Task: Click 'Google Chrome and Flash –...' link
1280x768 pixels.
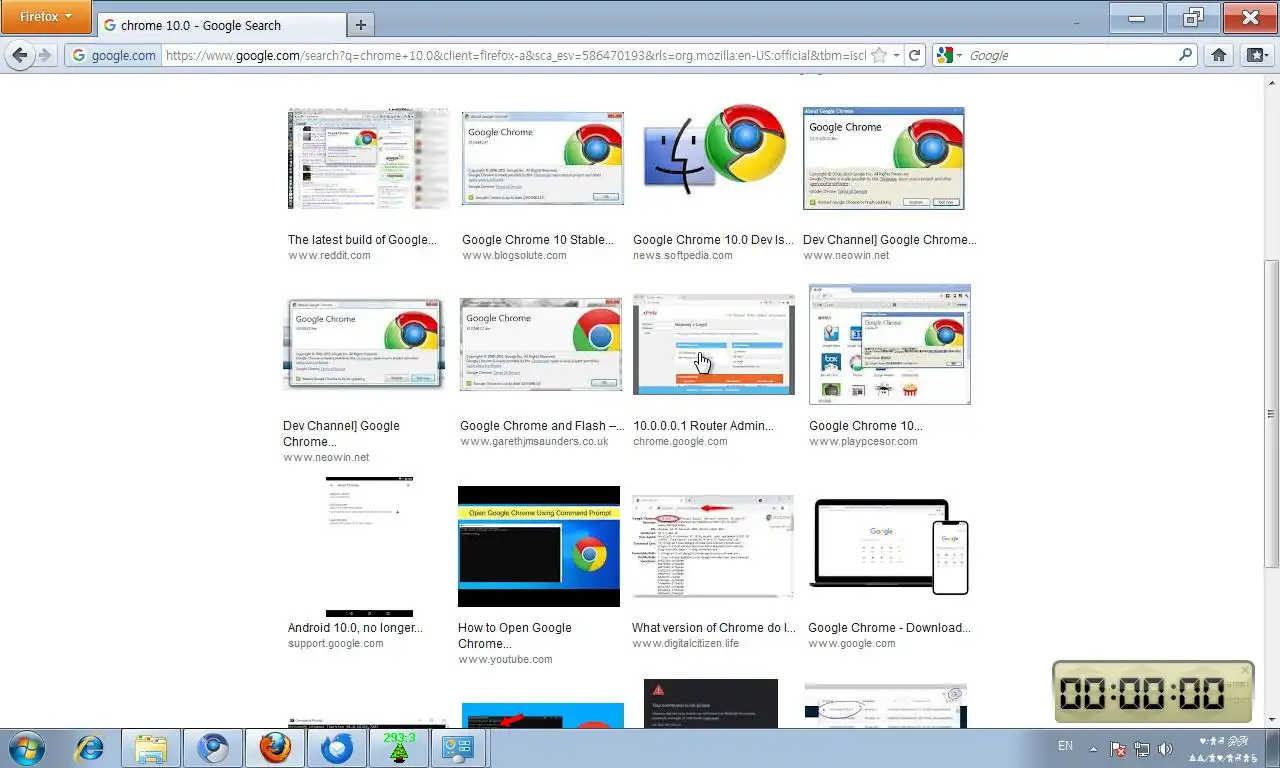Action: tap(542, 426)
